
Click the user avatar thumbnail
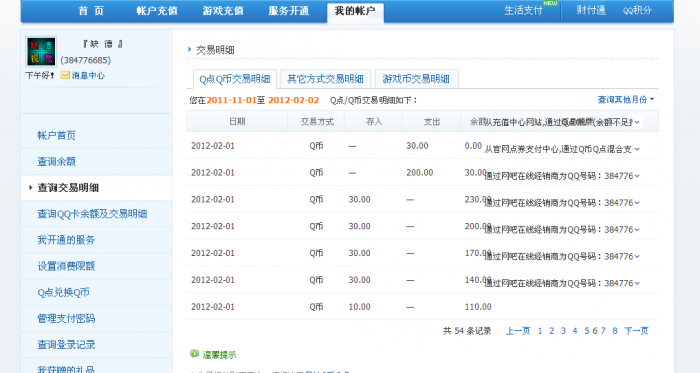(41, 51)
